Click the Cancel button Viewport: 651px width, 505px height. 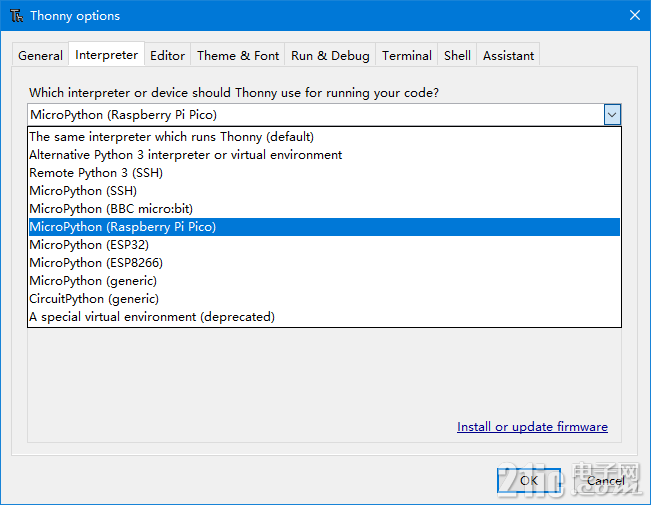click(606, 480)
